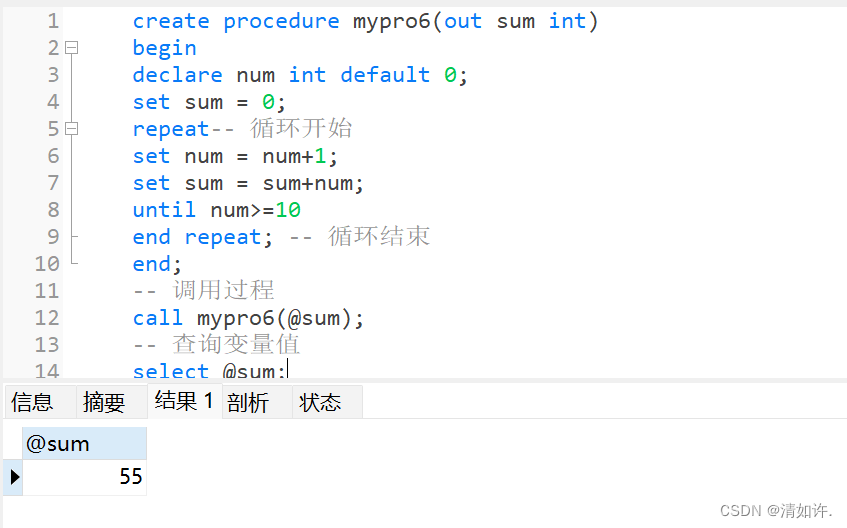Click the 'declare num int default 0' line
Viewport: 847px width, 528px height.
(x=300, y=75)
